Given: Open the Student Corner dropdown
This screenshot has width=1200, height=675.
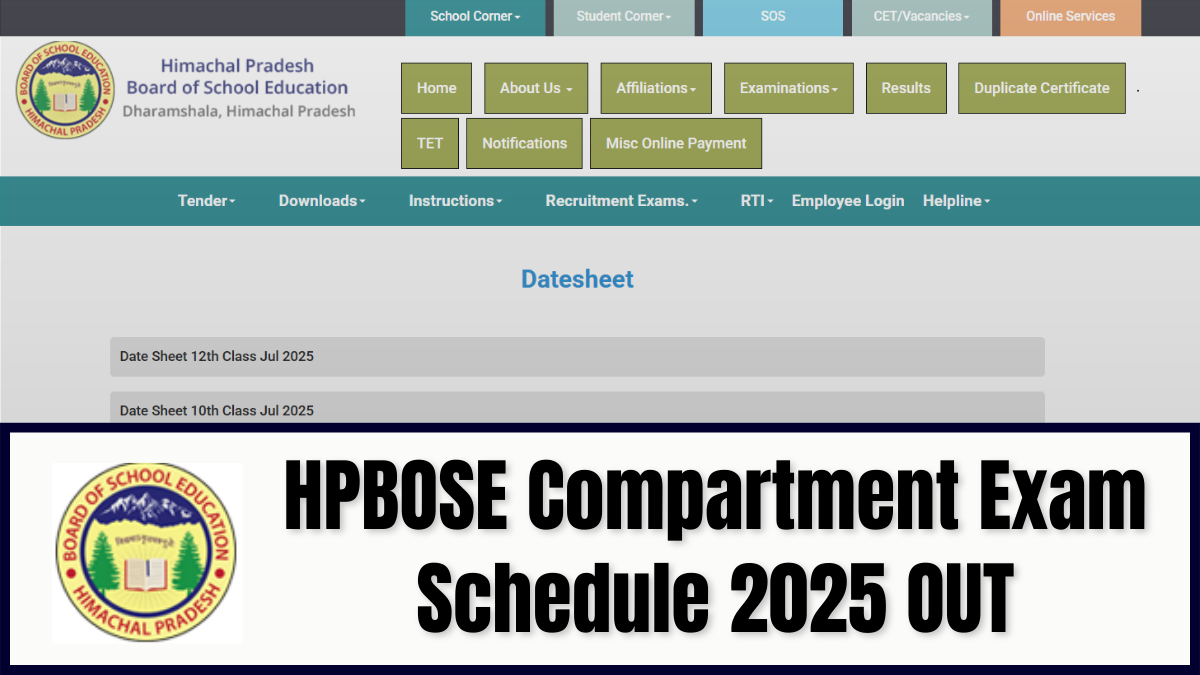Looking at the screenshot, I should point(623,17).
